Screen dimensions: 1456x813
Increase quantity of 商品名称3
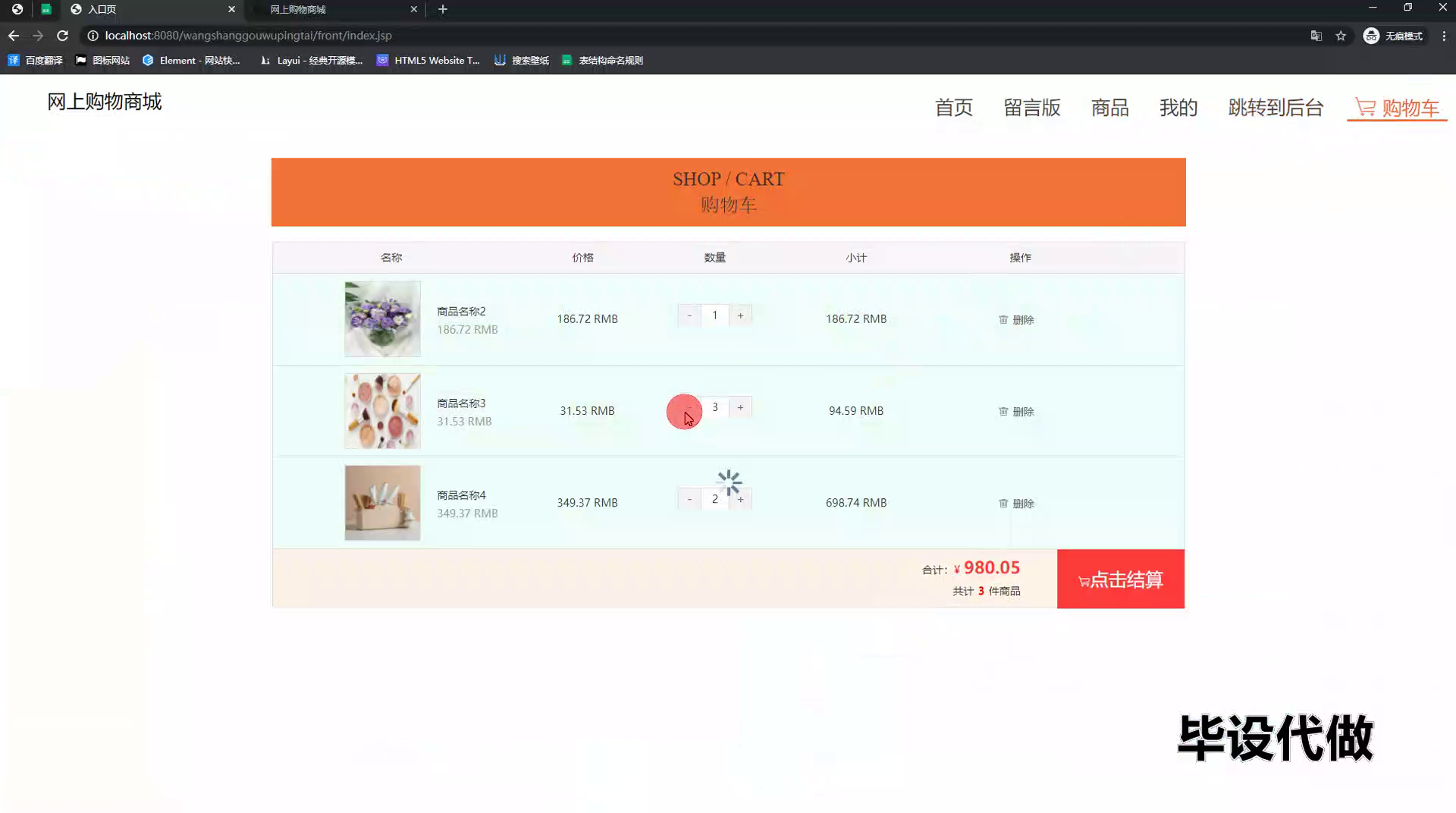[740, 407]
